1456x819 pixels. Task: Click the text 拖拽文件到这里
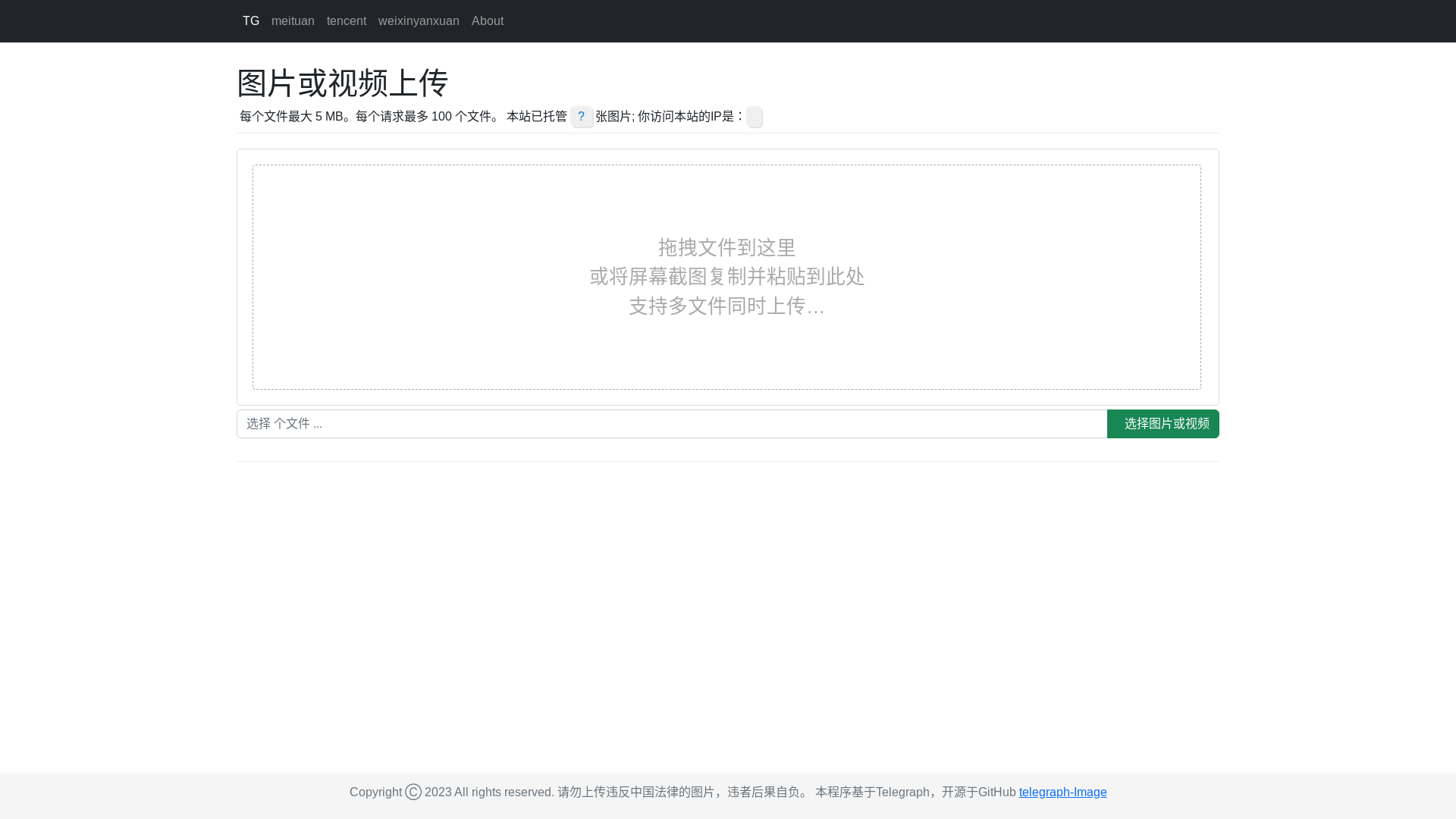click(726, 247)
